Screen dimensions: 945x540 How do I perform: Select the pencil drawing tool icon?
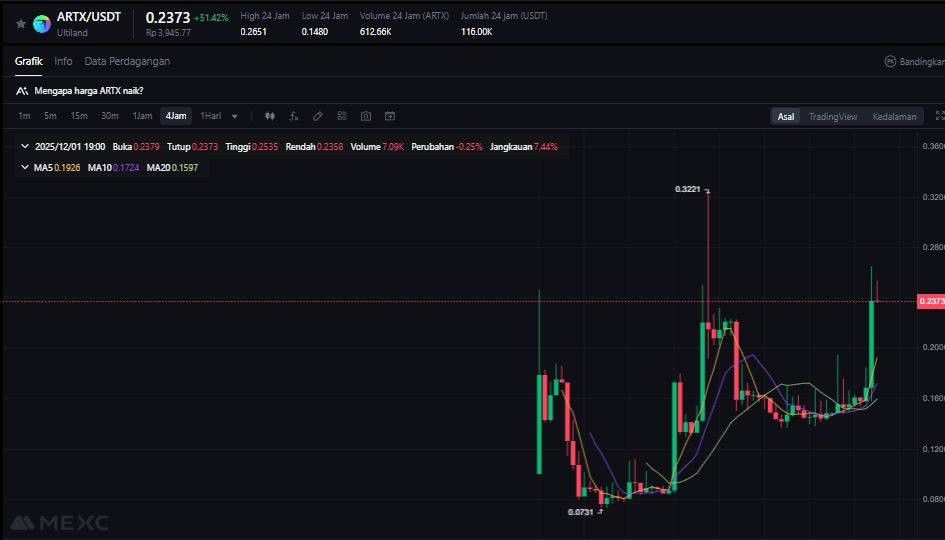(318, 116)
